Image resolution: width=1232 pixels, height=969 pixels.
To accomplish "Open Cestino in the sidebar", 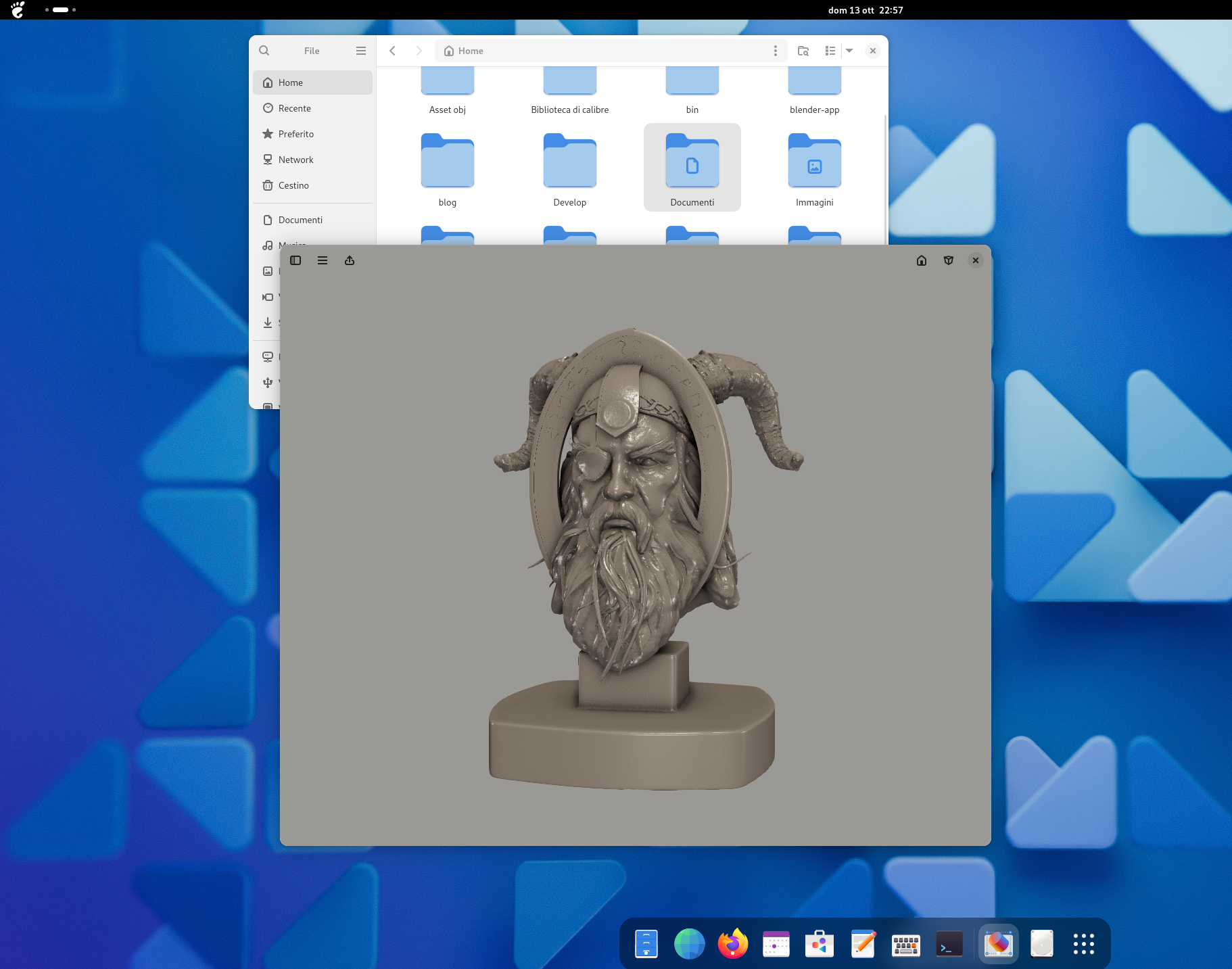I will click(x=312, y=185).
